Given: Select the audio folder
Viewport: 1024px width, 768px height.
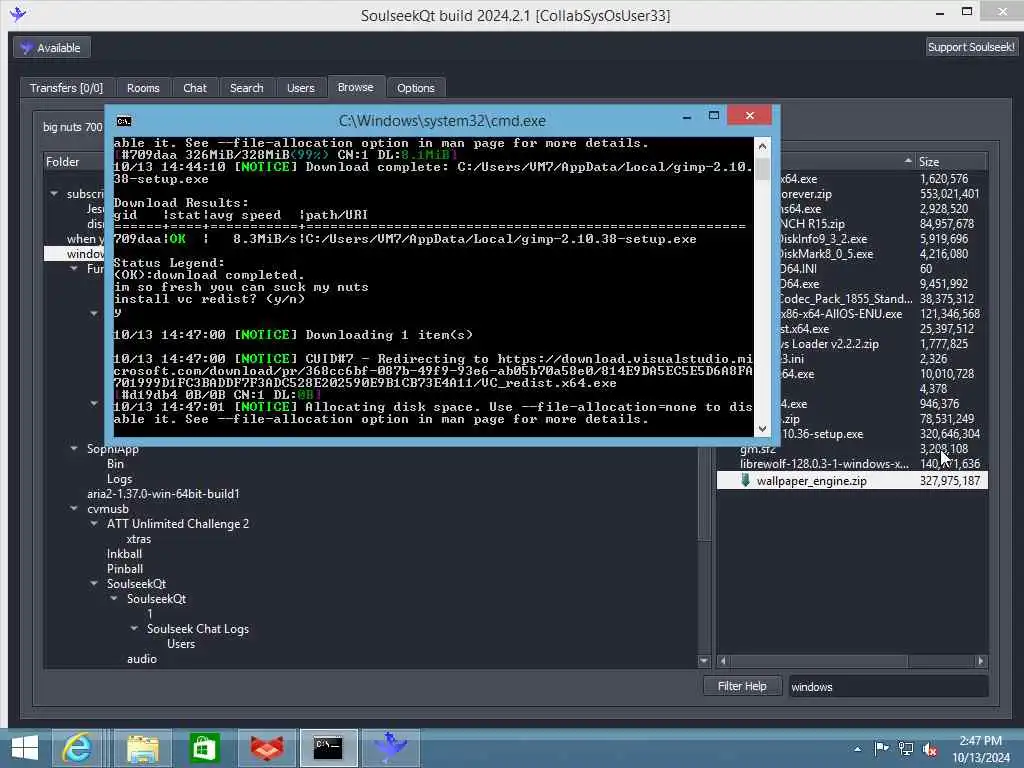Looking at the screenshot, I should tap(142, 659).
